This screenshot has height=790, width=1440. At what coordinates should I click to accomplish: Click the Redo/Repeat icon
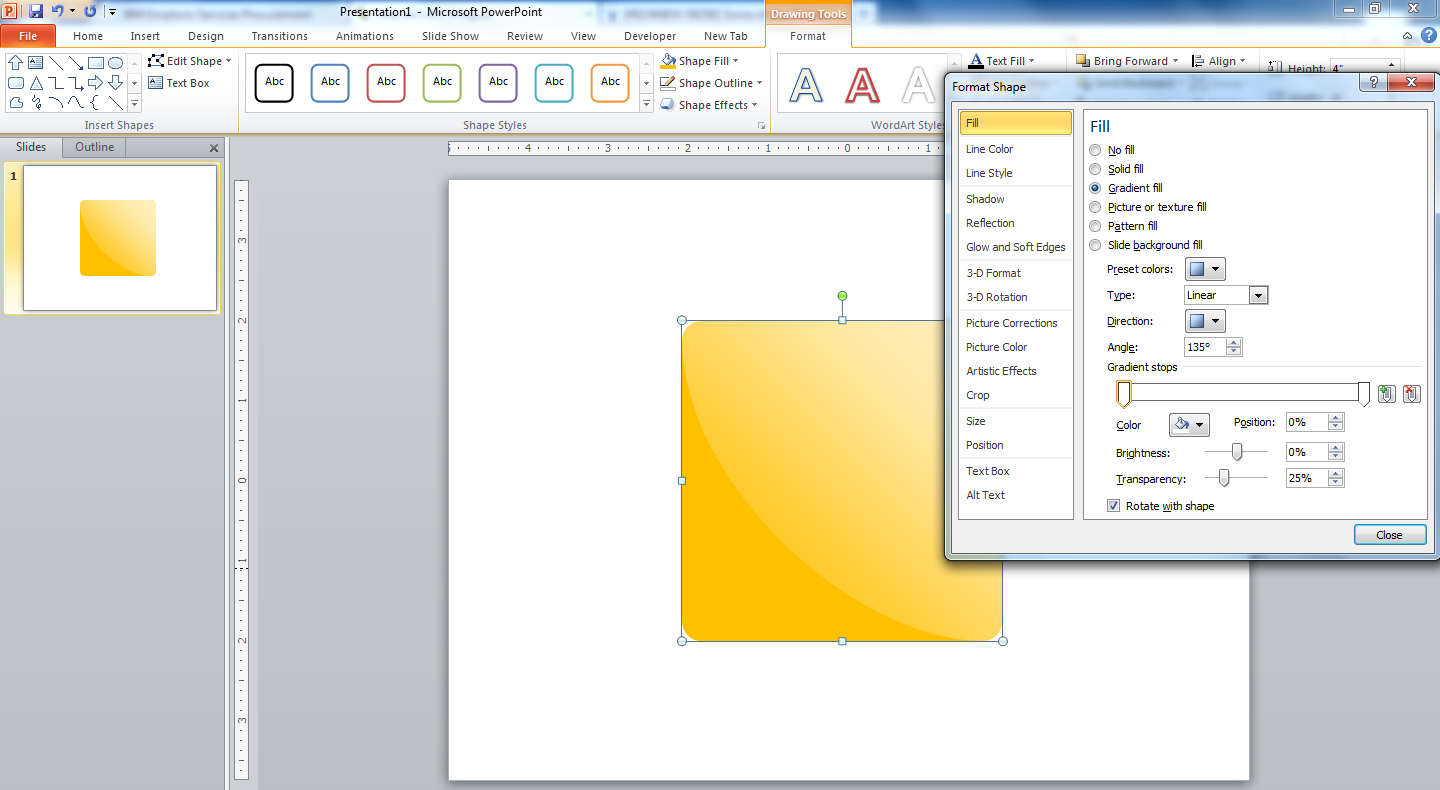[90, 11]
